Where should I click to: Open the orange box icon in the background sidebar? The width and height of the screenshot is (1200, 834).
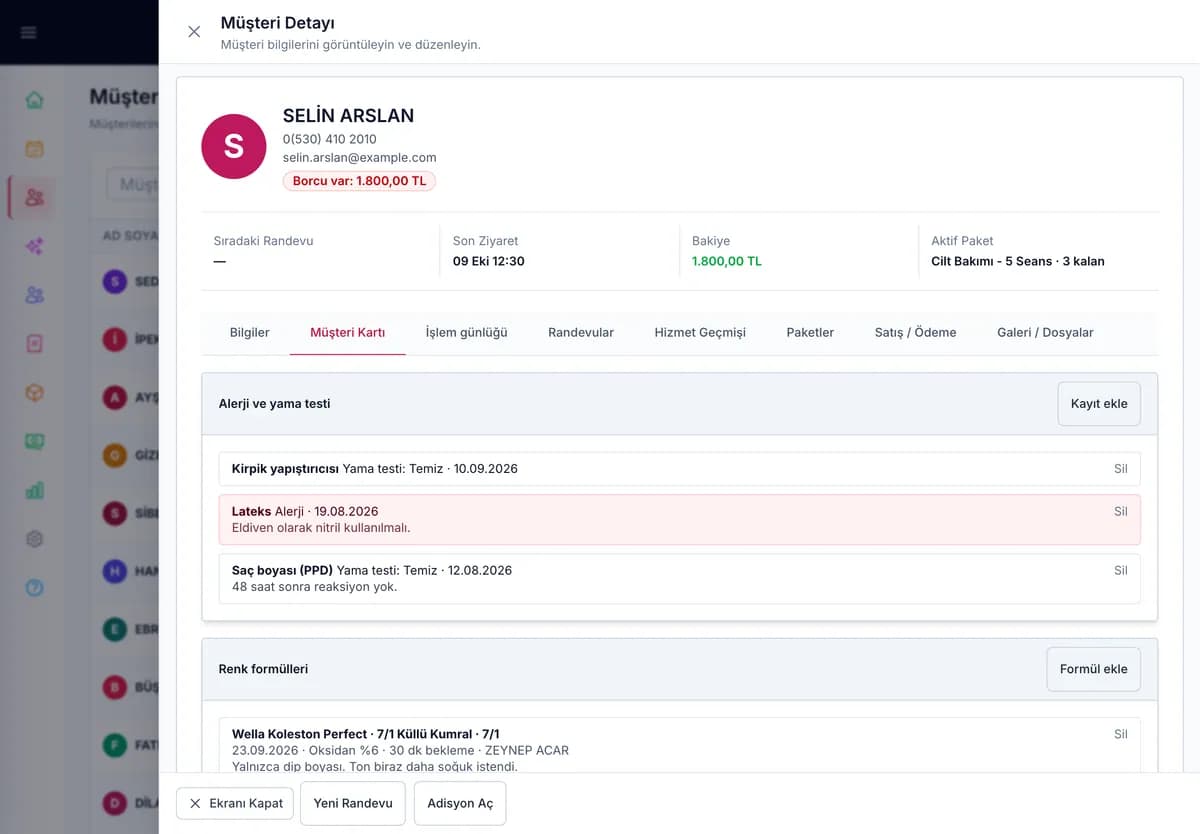point(35,393)
